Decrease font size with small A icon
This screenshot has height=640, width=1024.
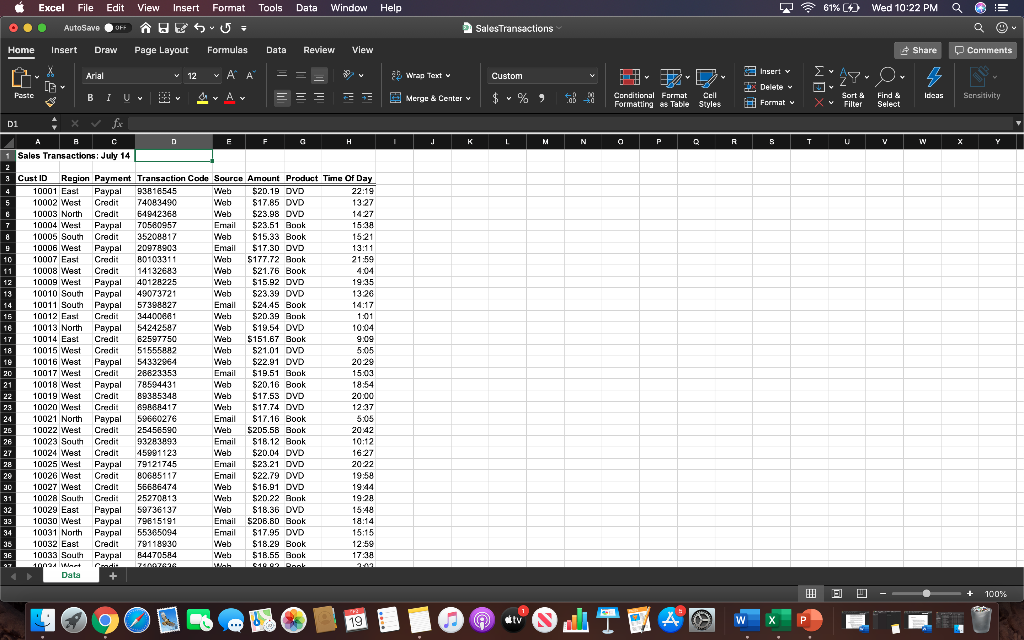click(x=250, y=76)
